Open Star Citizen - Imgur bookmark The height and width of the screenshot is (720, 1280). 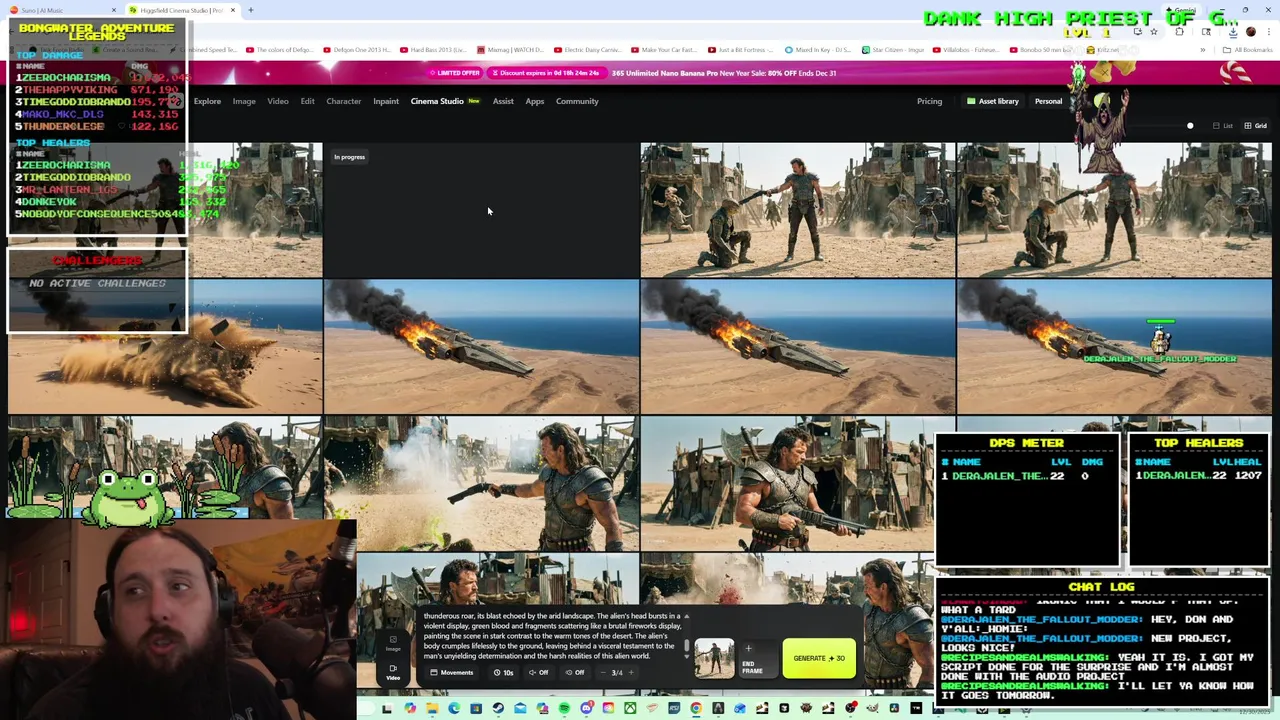pos(891,50)
